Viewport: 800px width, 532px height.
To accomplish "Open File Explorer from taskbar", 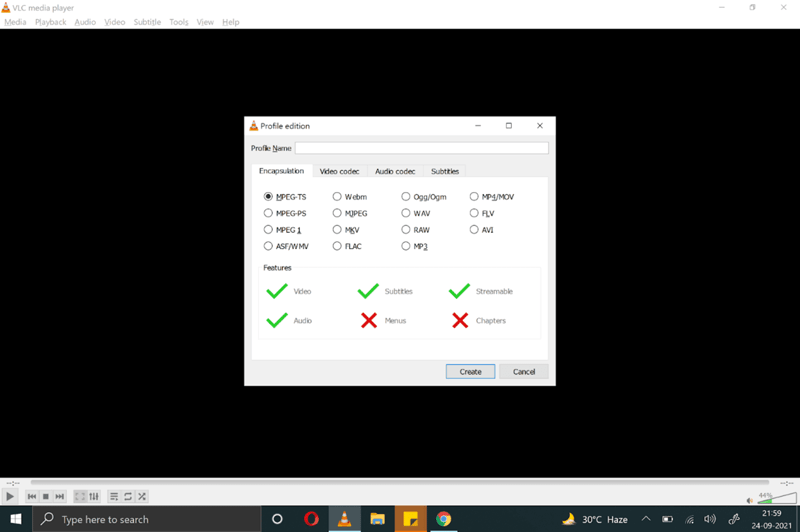I will [378, 519].
